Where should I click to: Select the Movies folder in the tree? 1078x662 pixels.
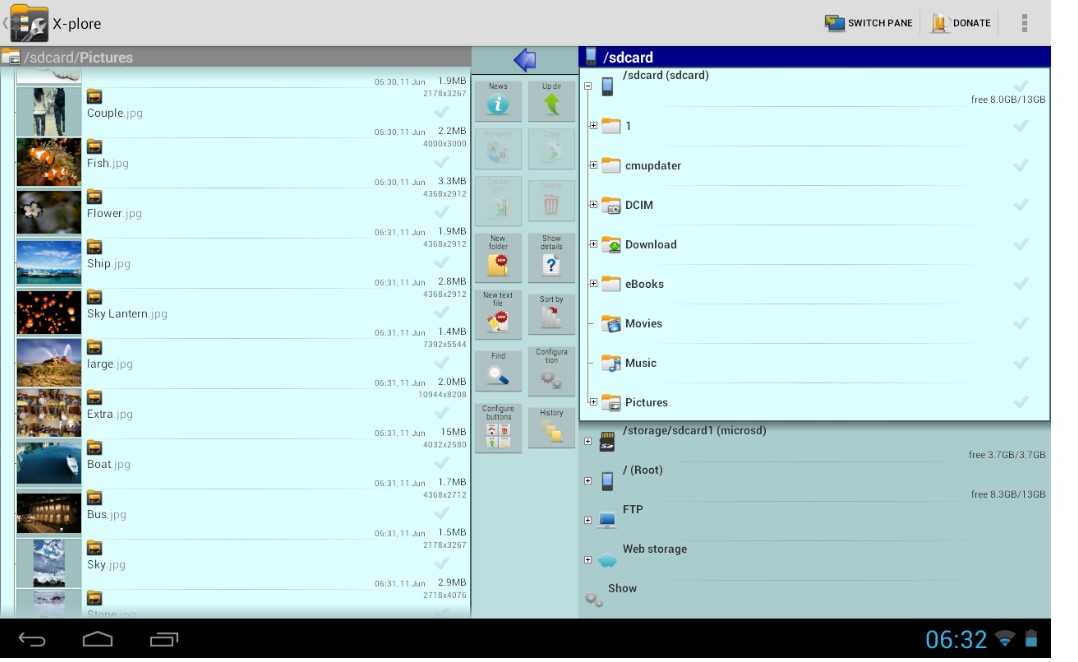click(x=643, y=323)
